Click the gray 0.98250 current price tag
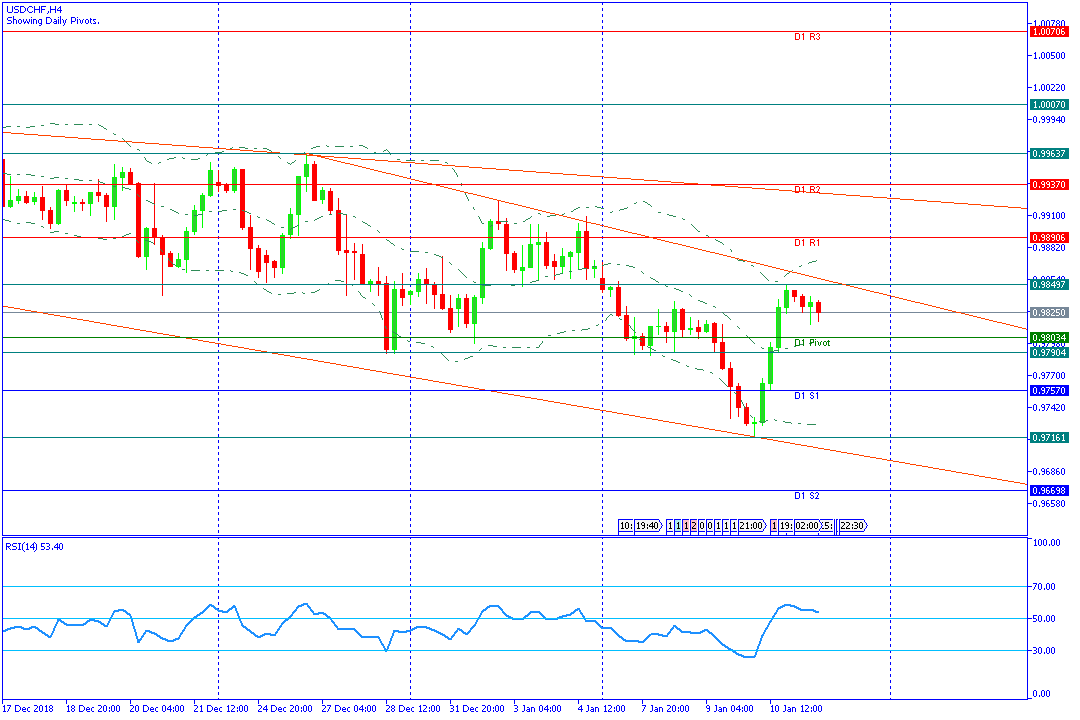The width and height of the screenshot is (1080, 720). tap(1049, 312)
